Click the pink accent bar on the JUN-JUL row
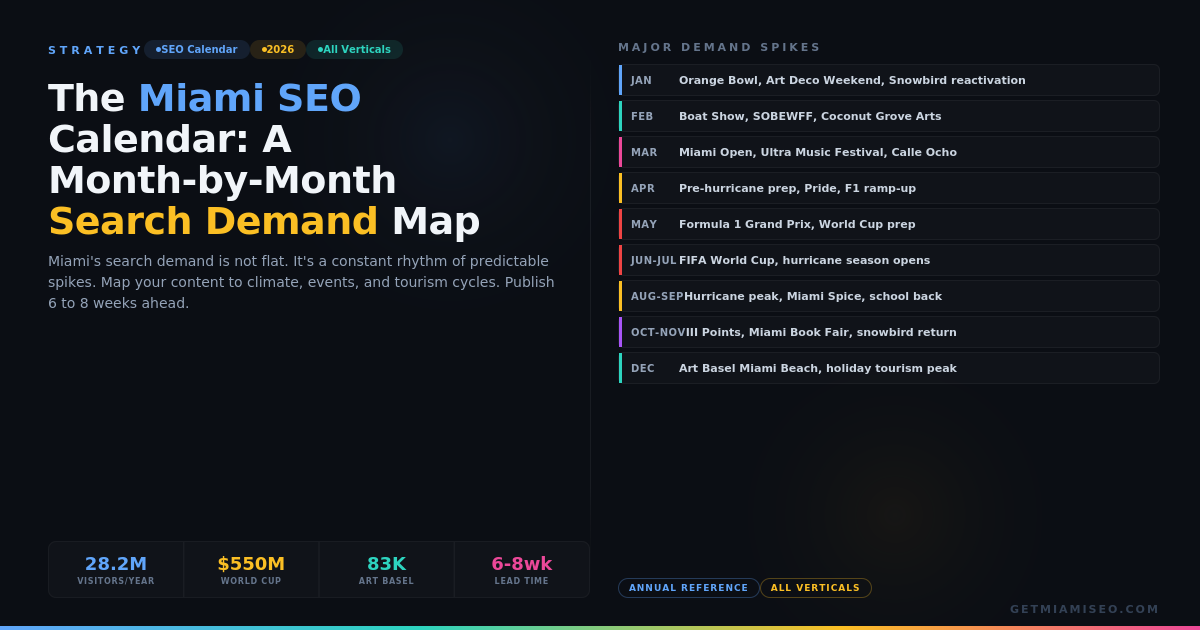This screenshot has height=630, width=1200. tap(621, 259)
